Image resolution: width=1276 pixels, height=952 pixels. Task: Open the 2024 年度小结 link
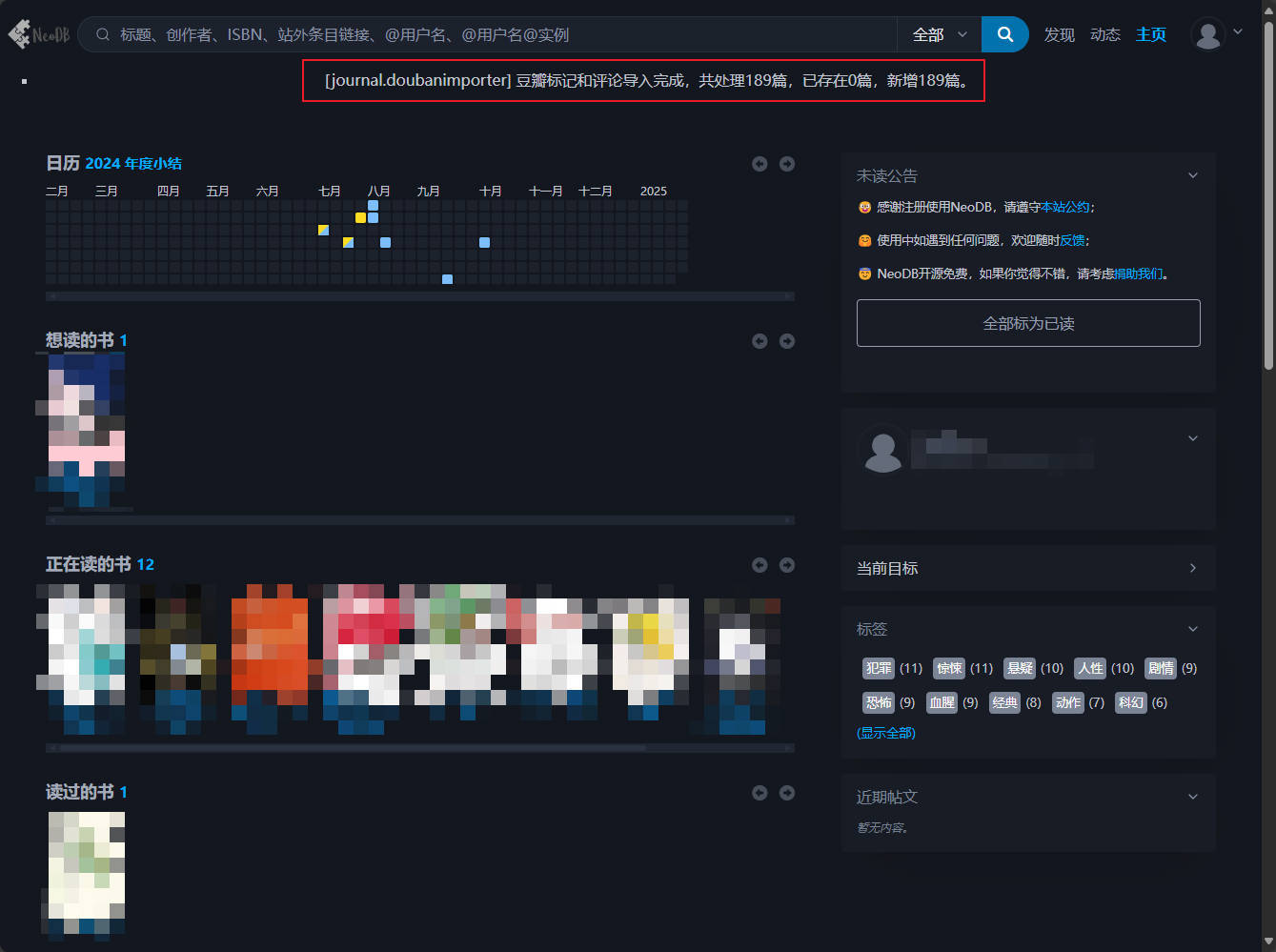pos(133,164)
